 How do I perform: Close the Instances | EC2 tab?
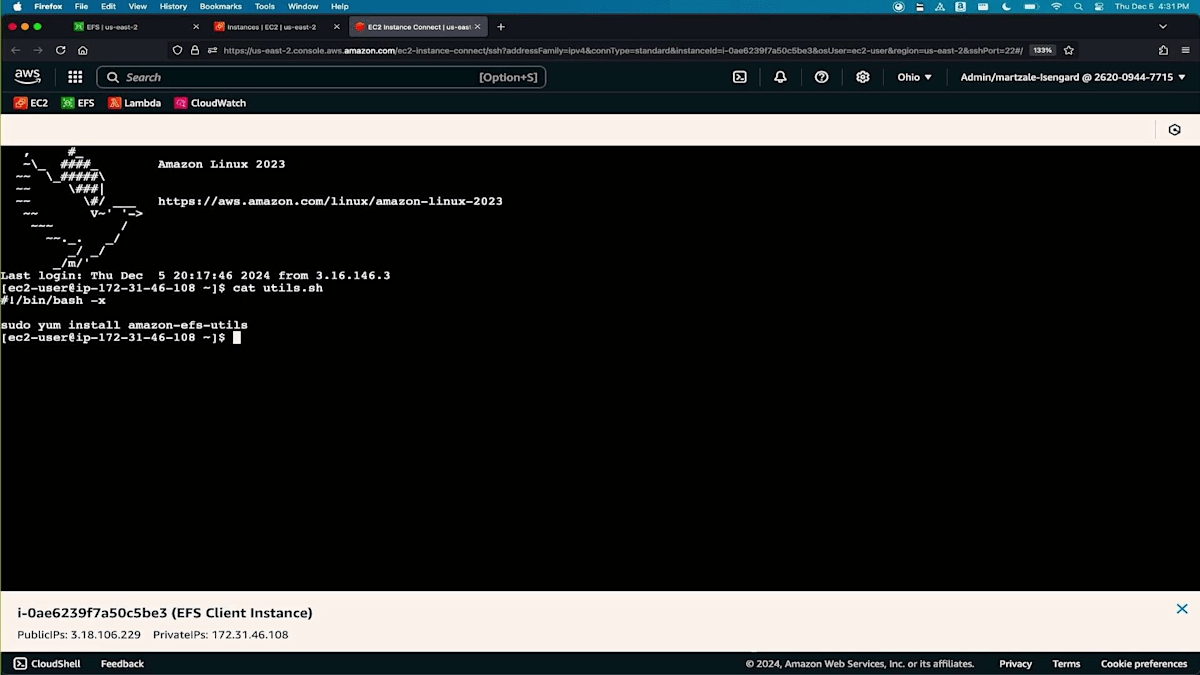[x=336, y=27]
